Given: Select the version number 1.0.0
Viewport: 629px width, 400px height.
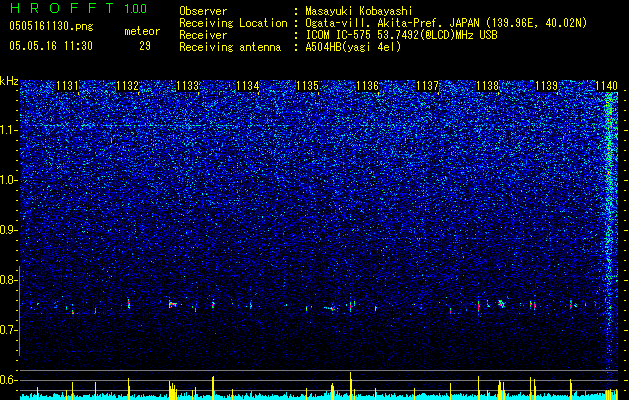Looking at the screenshot, I should (136, 9).
